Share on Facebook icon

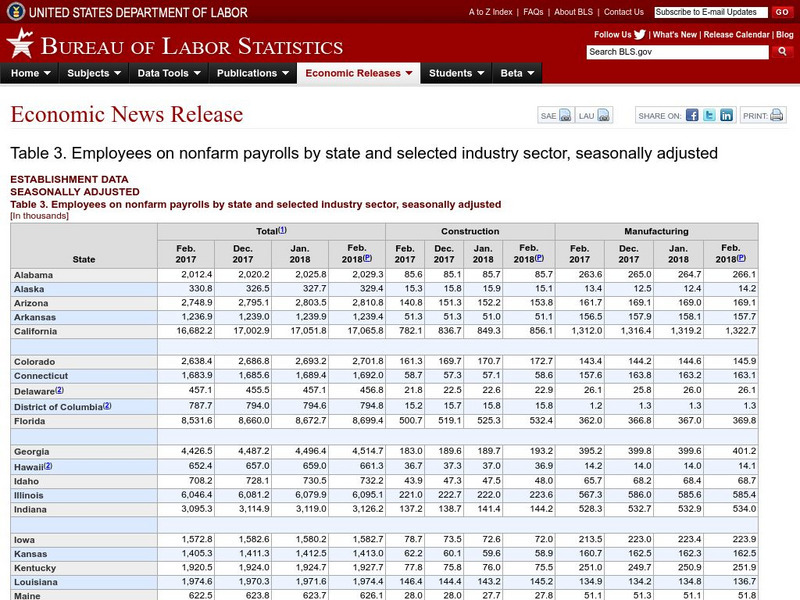point(691,115)
